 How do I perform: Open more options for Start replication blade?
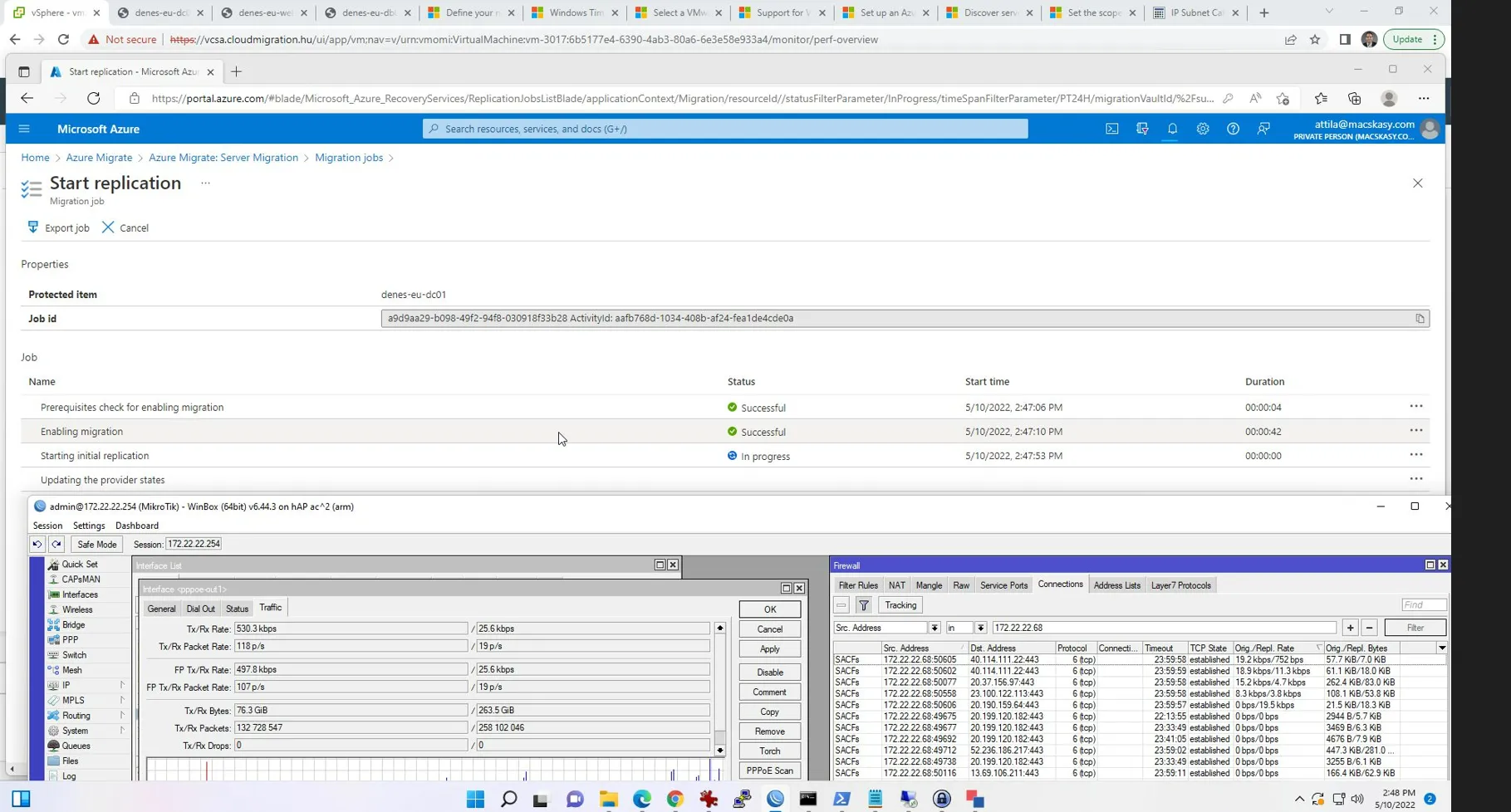click(205, 183)
